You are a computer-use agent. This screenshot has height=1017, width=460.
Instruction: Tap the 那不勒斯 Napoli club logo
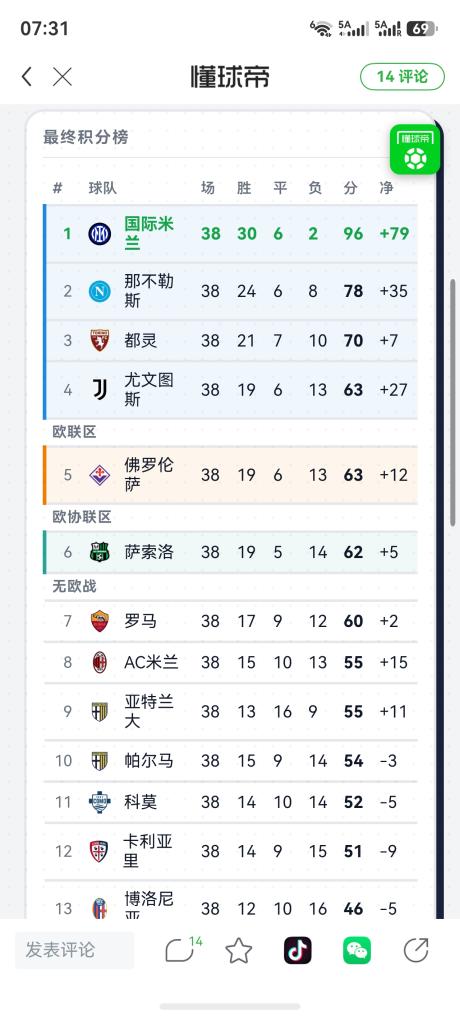tap(99, 291)
